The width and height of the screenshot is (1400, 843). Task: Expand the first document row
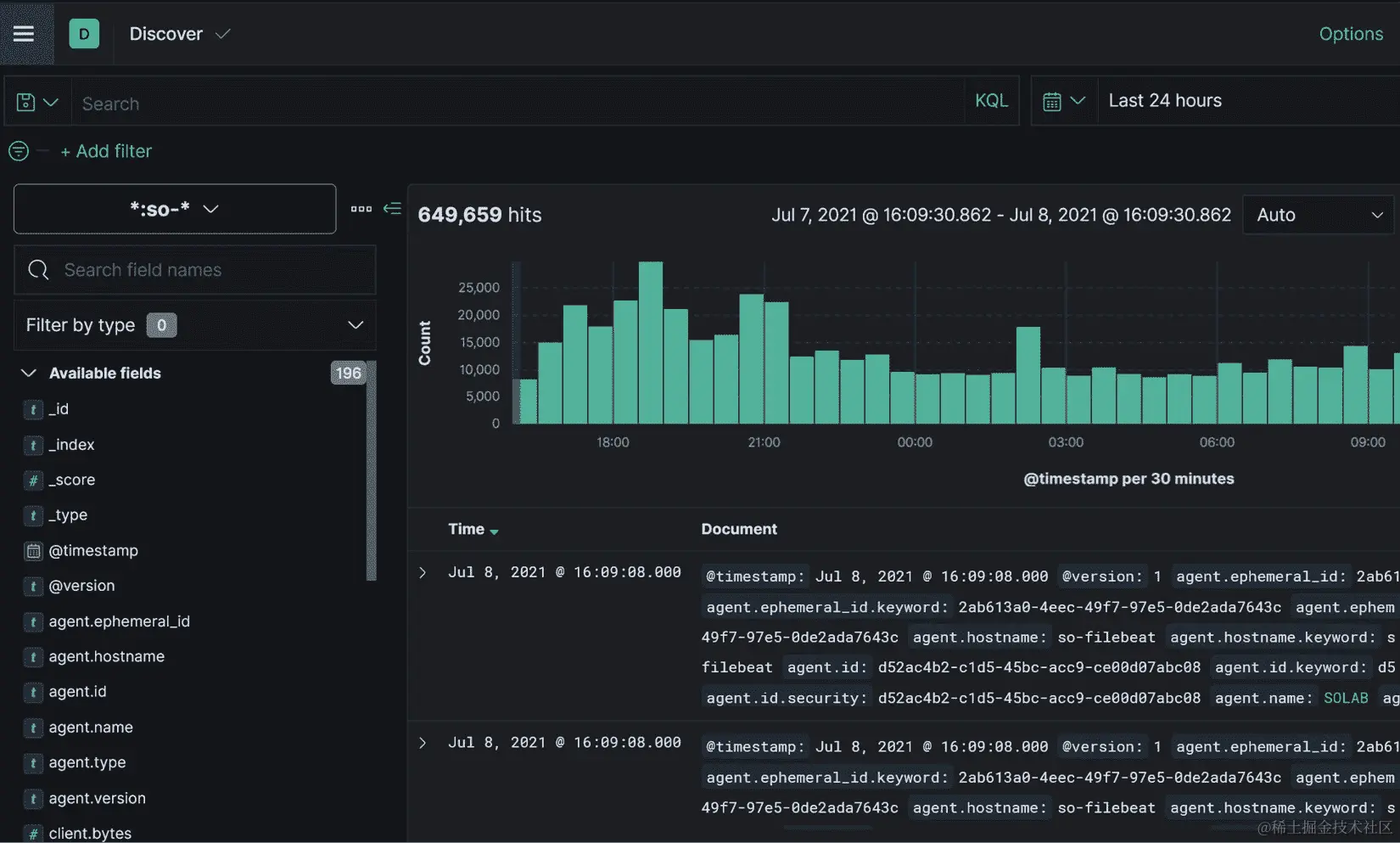[423, 573]
